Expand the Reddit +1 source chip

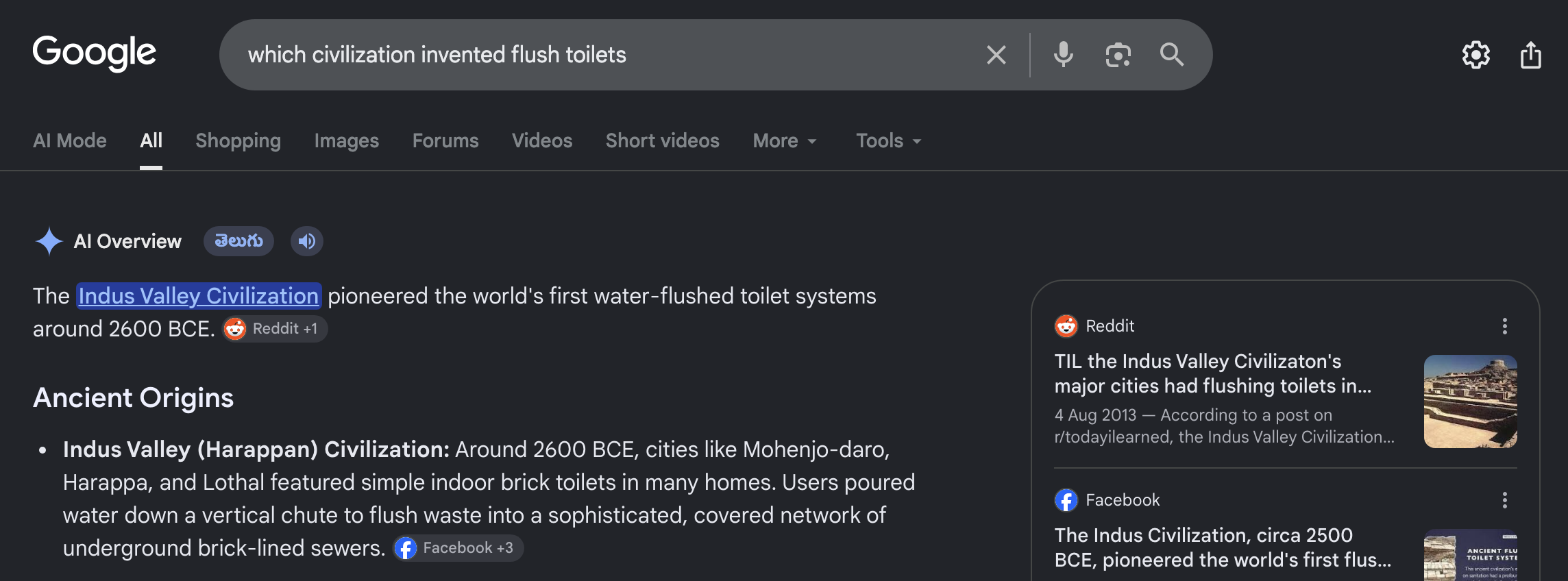tap(275, 329)
